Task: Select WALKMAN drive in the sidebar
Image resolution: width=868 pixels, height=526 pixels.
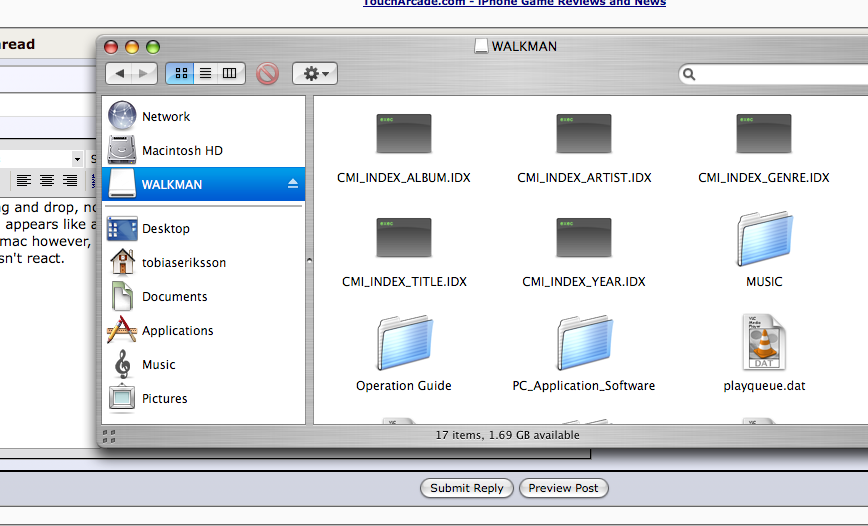Action: tap(204, 184)
